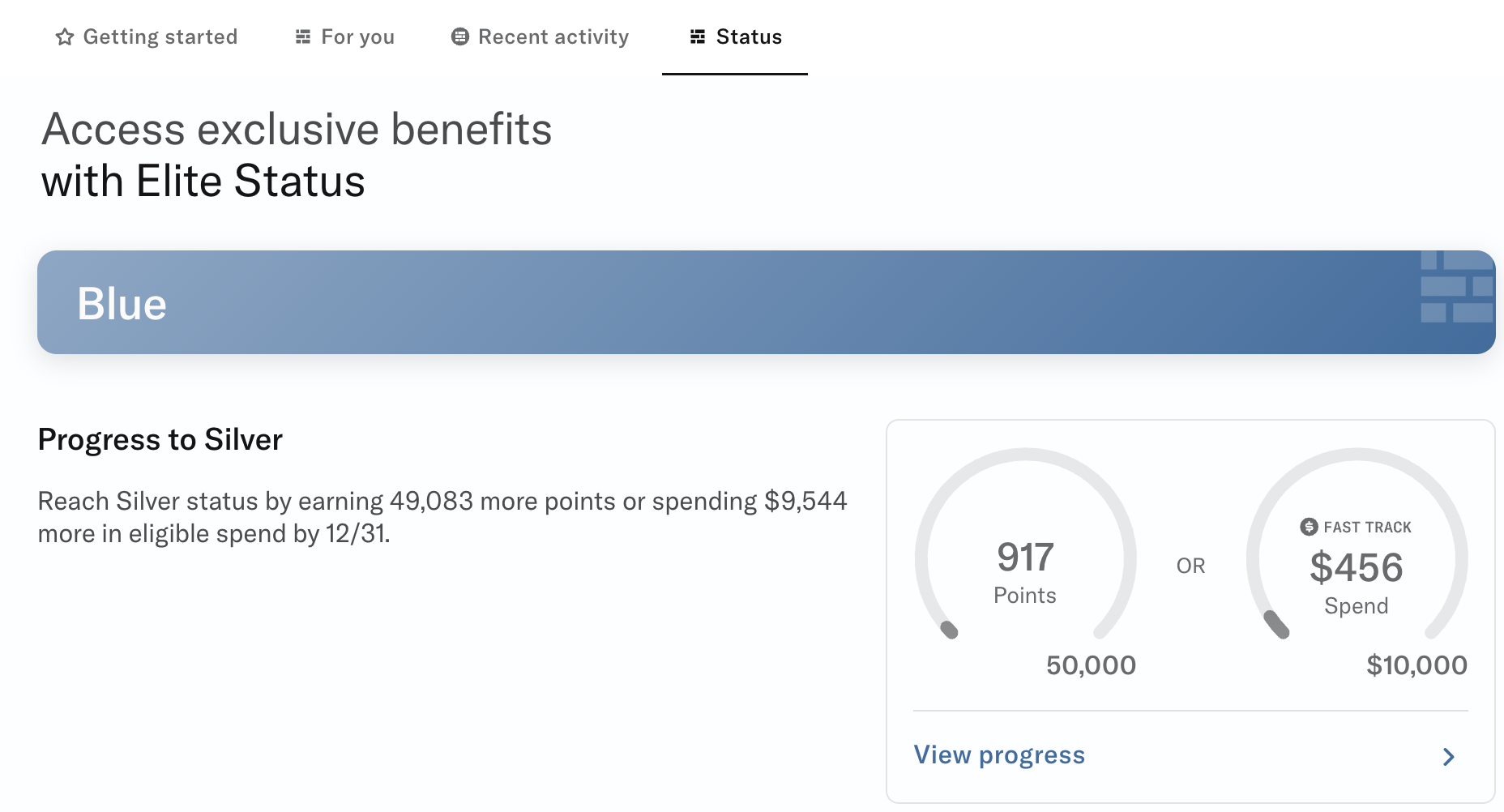Click the star icon beside Getting started
Image resolution: width=1504 pixels, height=812 pixels.
(66, 36)
